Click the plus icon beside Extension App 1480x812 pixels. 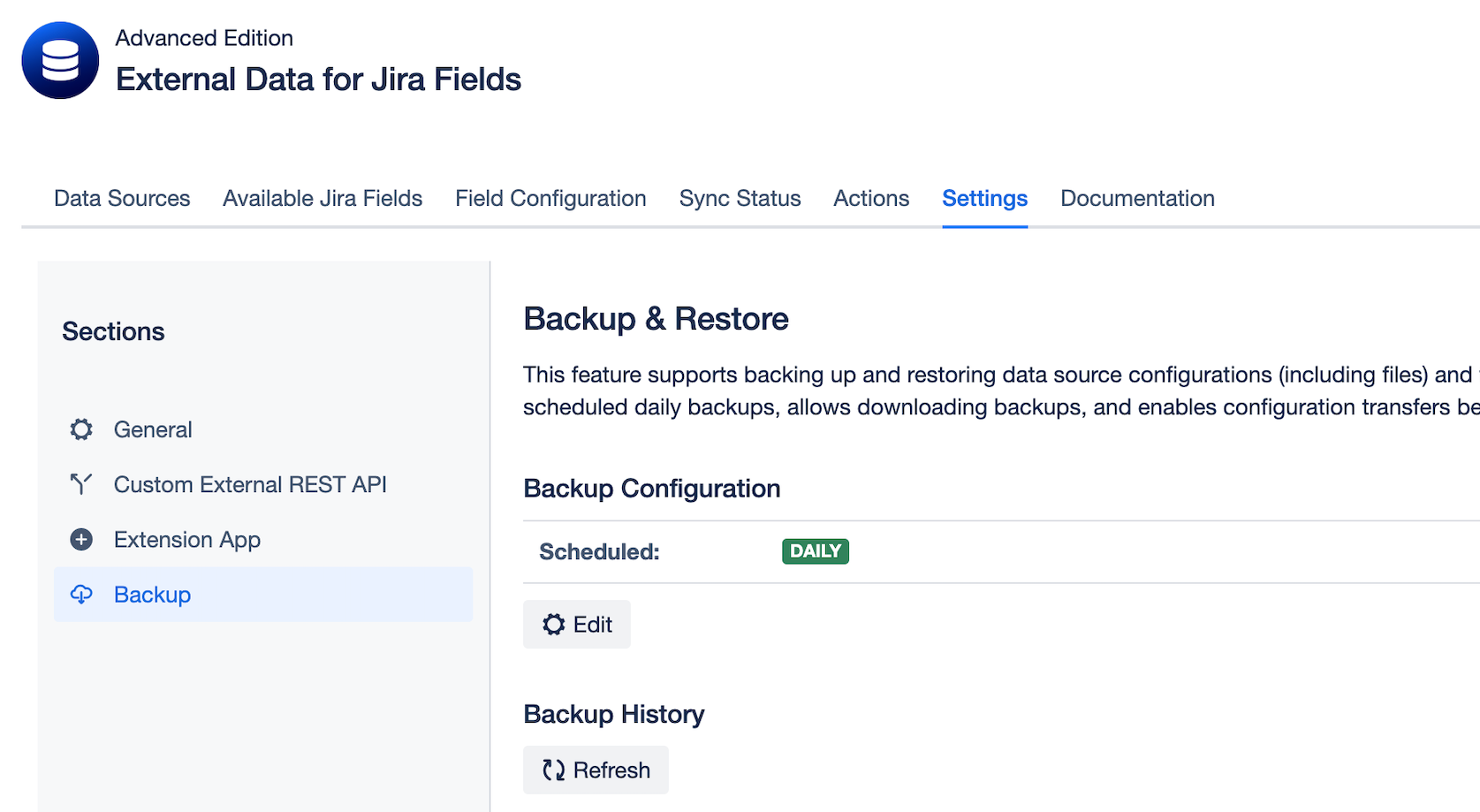pos(80,539)
